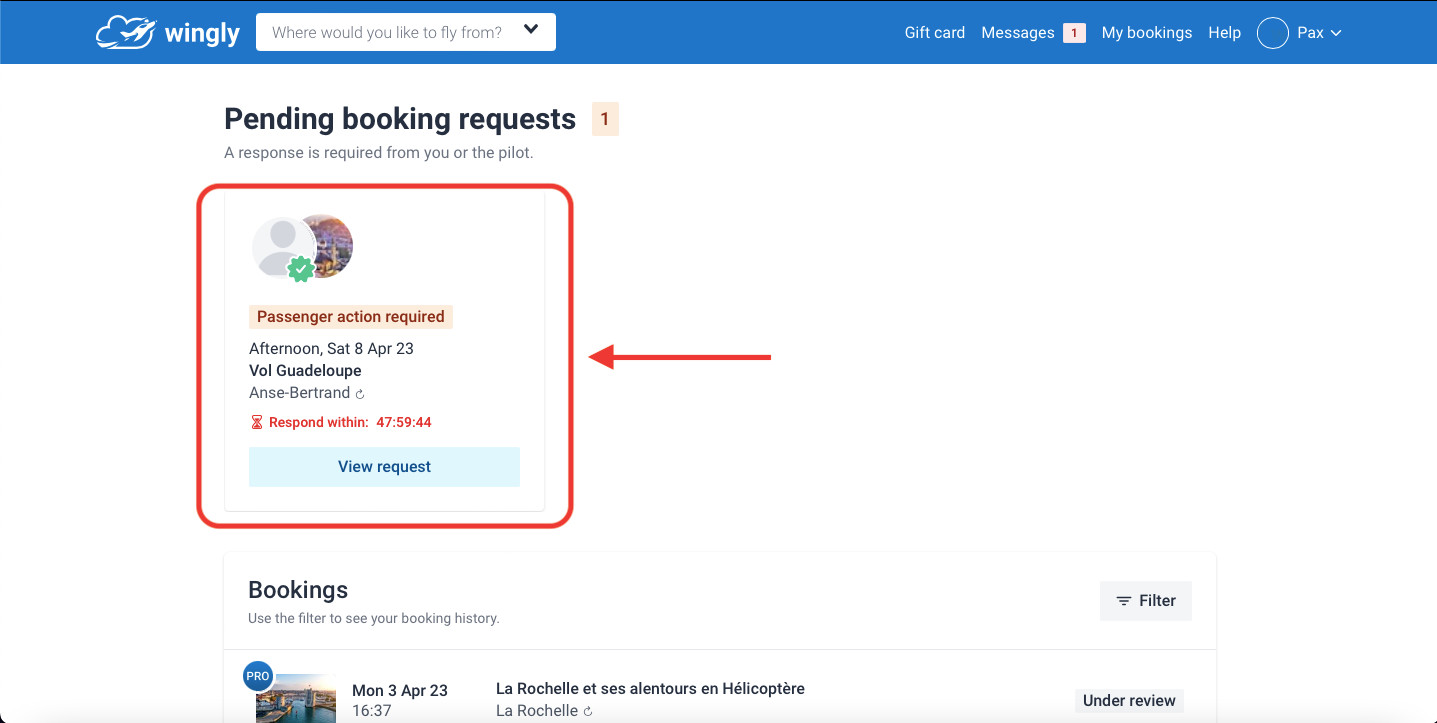Click the 'Afternoon, Sat 8 Apr 23' date
This screenshot has width=1437, height=723.
click(331, 348)
